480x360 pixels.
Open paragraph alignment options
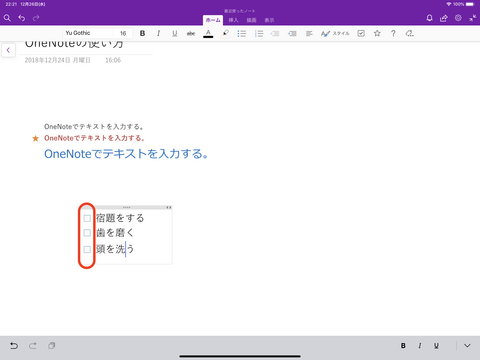309,33
